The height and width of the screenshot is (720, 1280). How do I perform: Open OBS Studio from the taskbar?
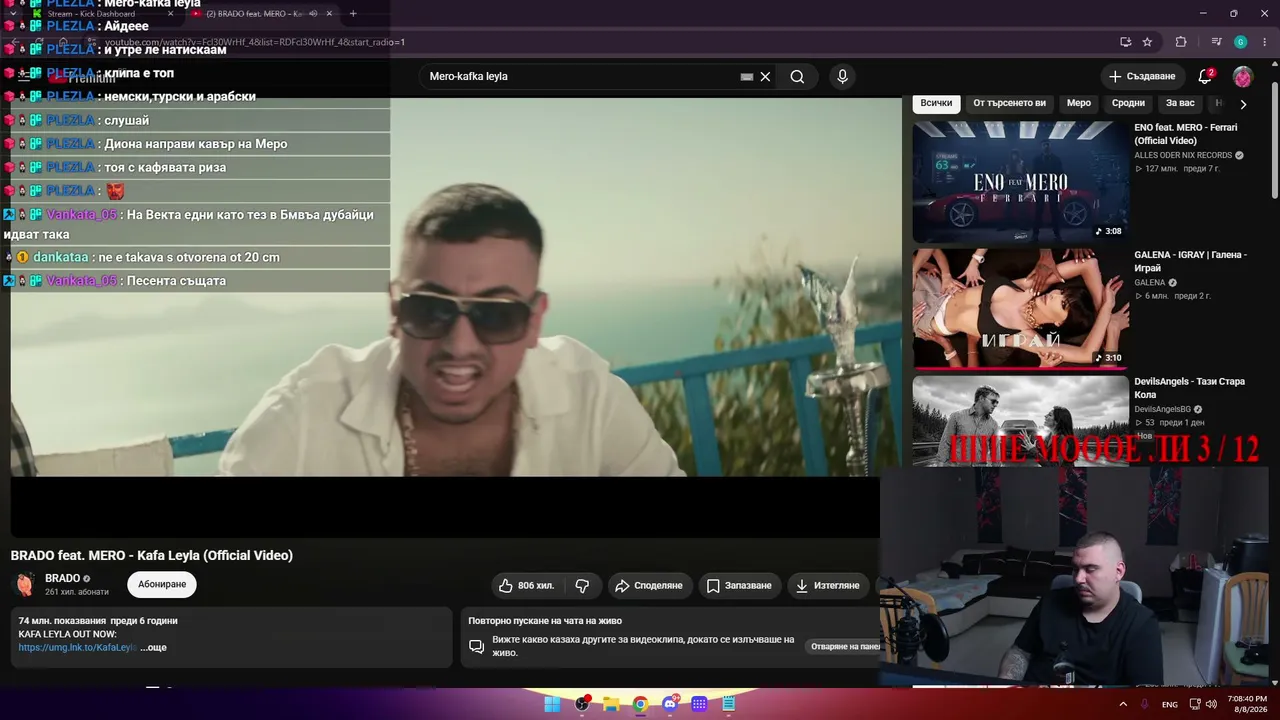[582, 704]
